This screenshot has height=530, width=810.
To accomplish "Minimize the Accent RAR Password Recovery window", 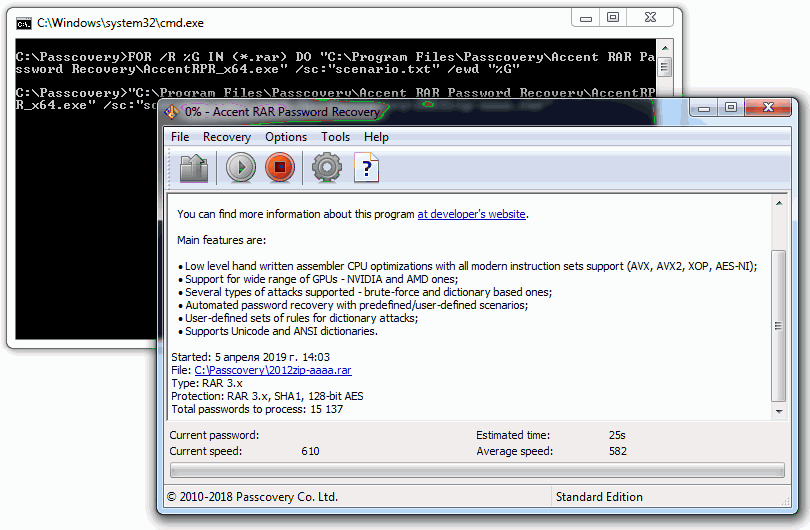I will point(704,108).
